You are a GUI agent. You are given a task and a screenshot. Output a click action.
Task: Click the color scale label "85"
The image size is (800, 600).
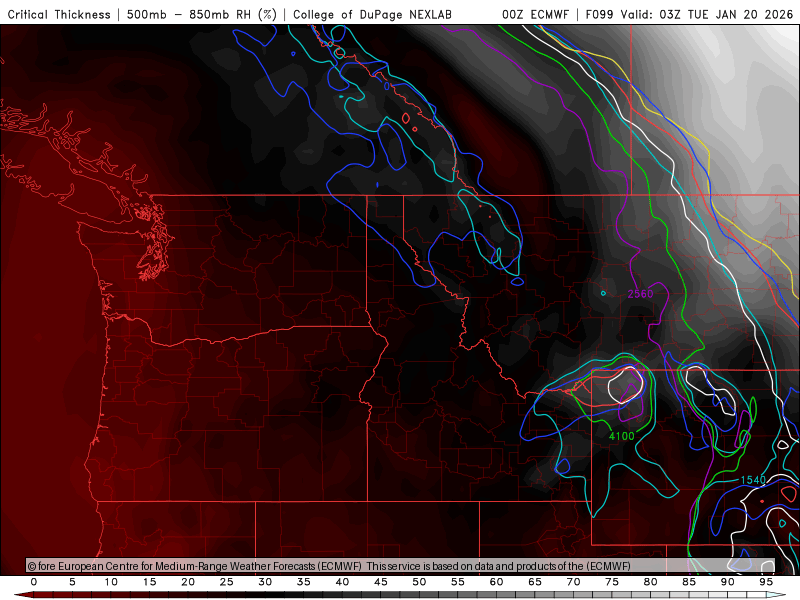tap(689, 582)
